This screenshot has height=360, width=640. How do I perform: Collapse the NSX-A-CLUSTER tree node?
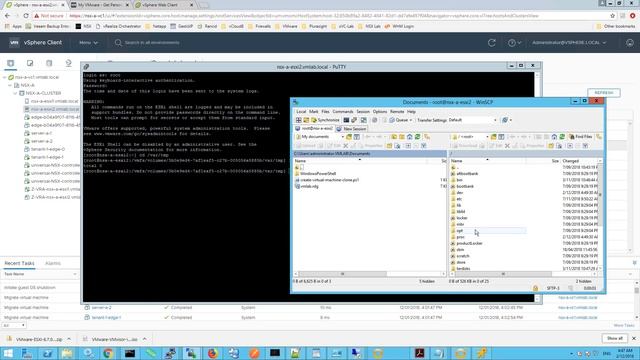[16, 93]
